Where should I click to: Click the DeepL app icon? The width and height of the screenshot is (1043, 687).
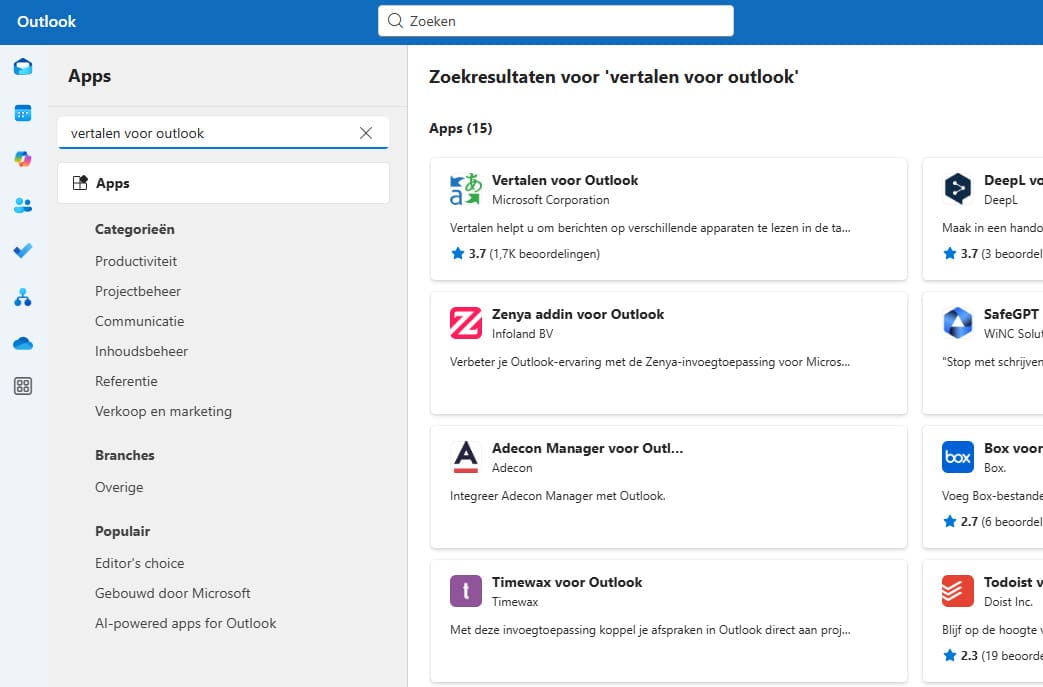[x=958, y=188]
